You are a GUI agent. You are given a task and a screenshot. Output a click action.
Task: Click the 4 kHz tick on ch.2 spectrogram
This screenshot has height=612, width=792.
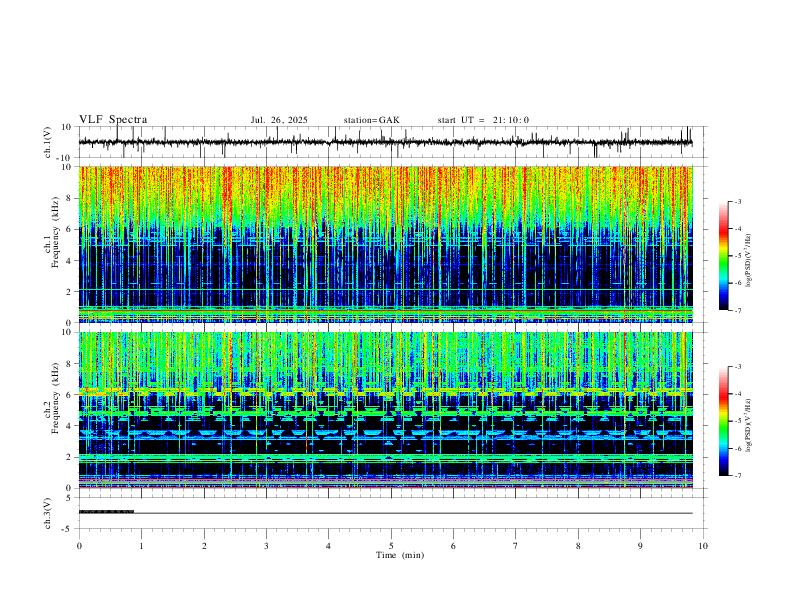pos(70,426)
